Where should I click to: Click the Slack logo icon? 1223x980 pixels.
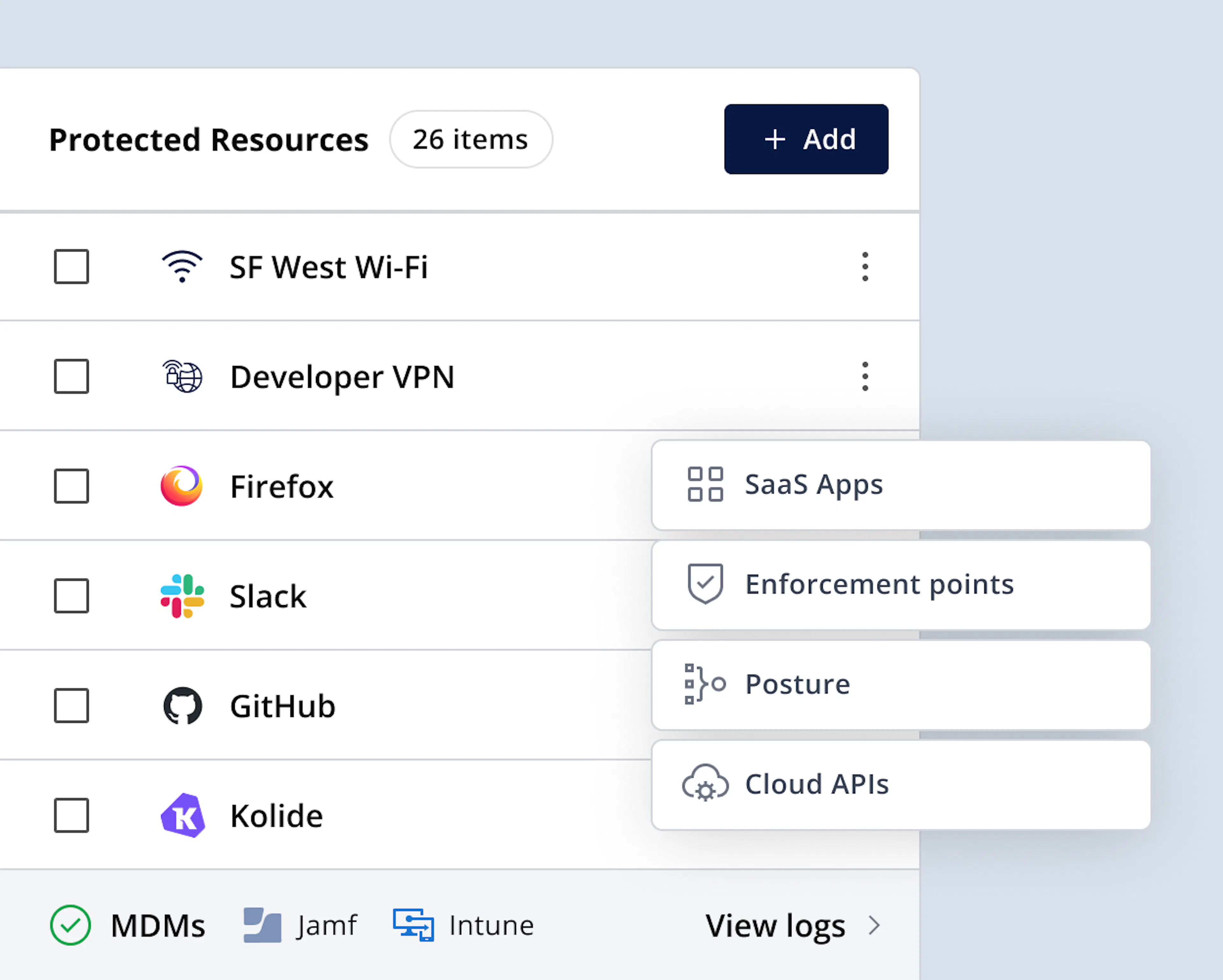[x=182, y=596]
